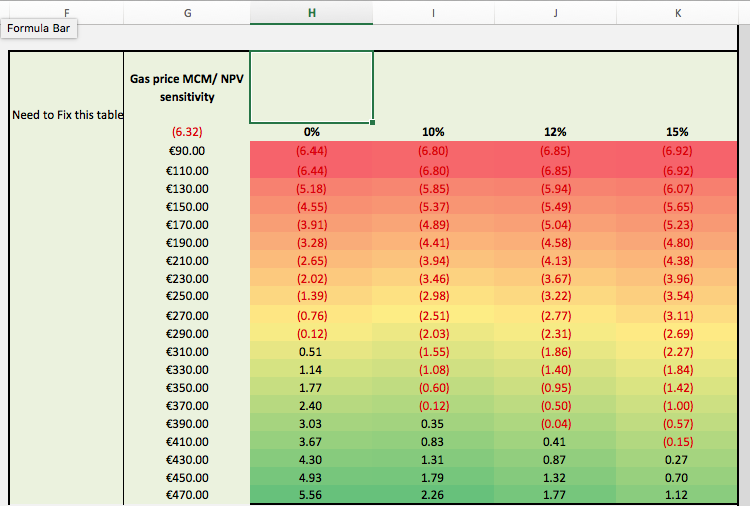Click the €390.00 price cell

(187, 424)
